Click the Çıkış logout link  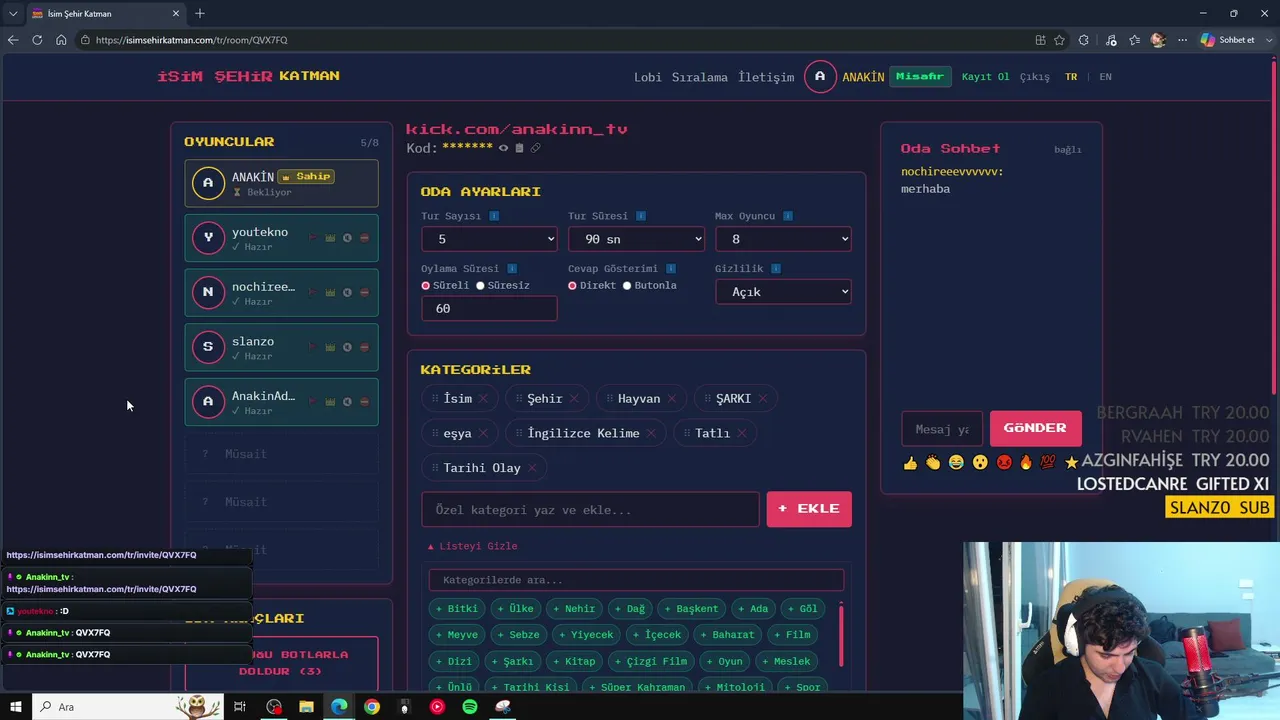1035,77
